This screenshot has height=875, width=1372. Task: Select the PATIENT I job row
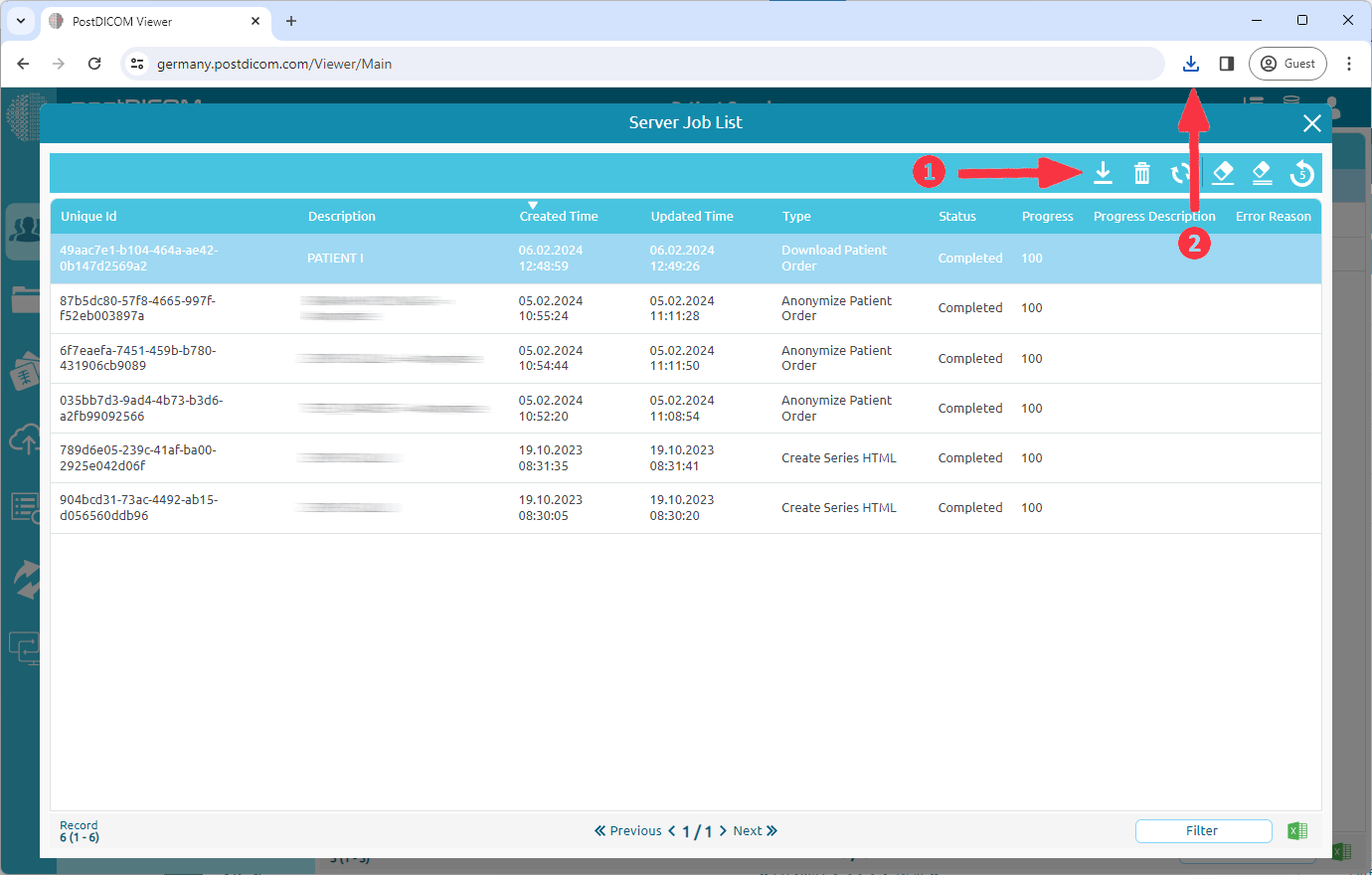tap(685, 259)
